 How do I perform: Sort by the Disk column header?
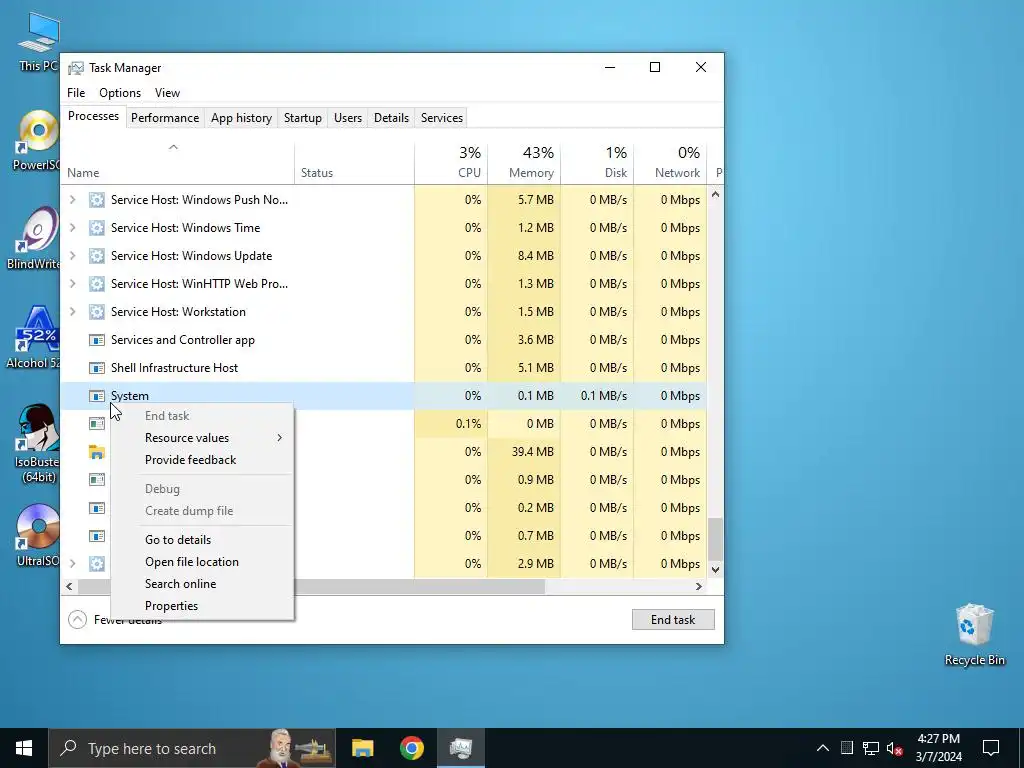coord(597,162)
